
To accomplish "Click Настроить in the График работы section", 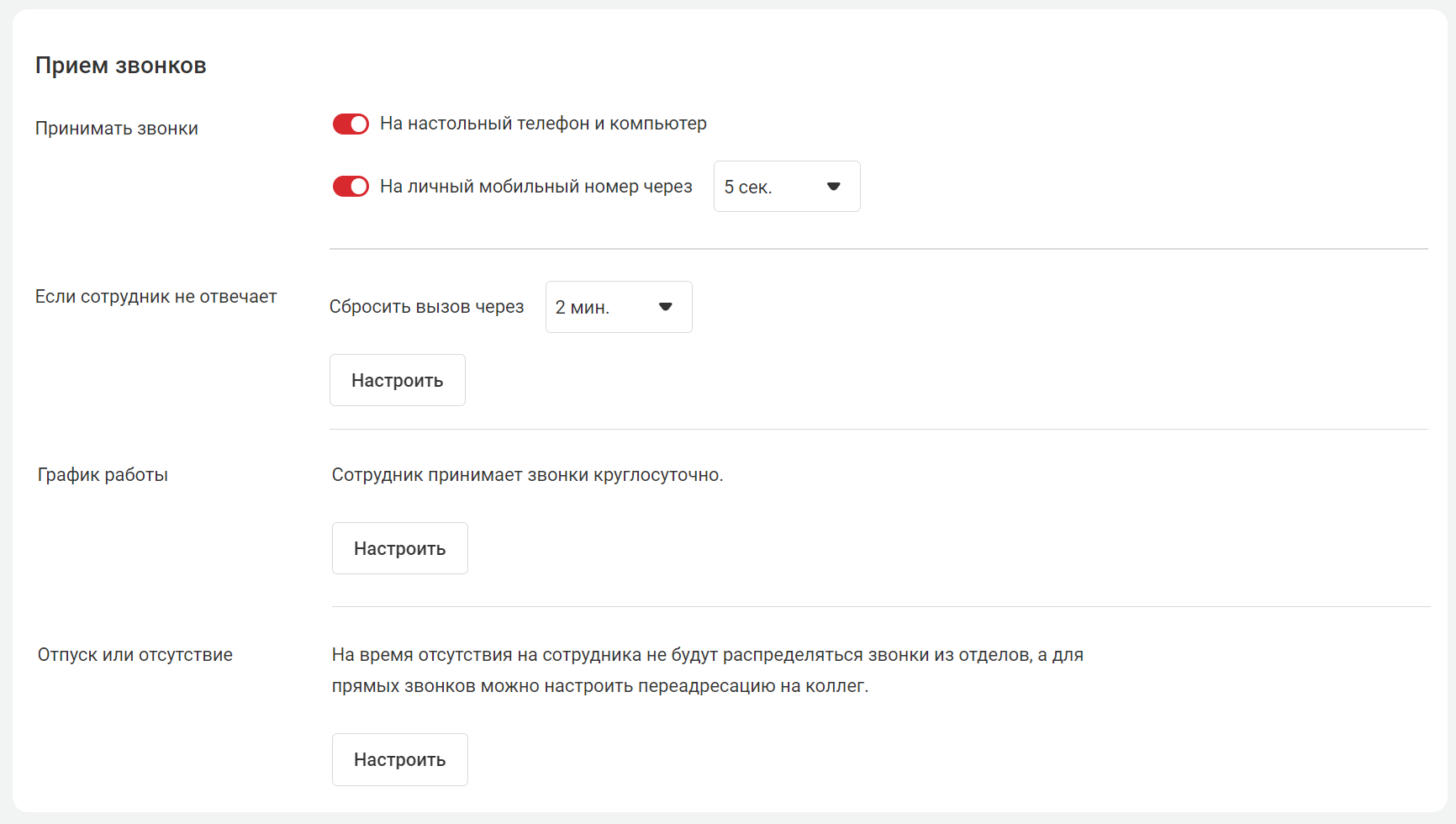I will point(399,548).
